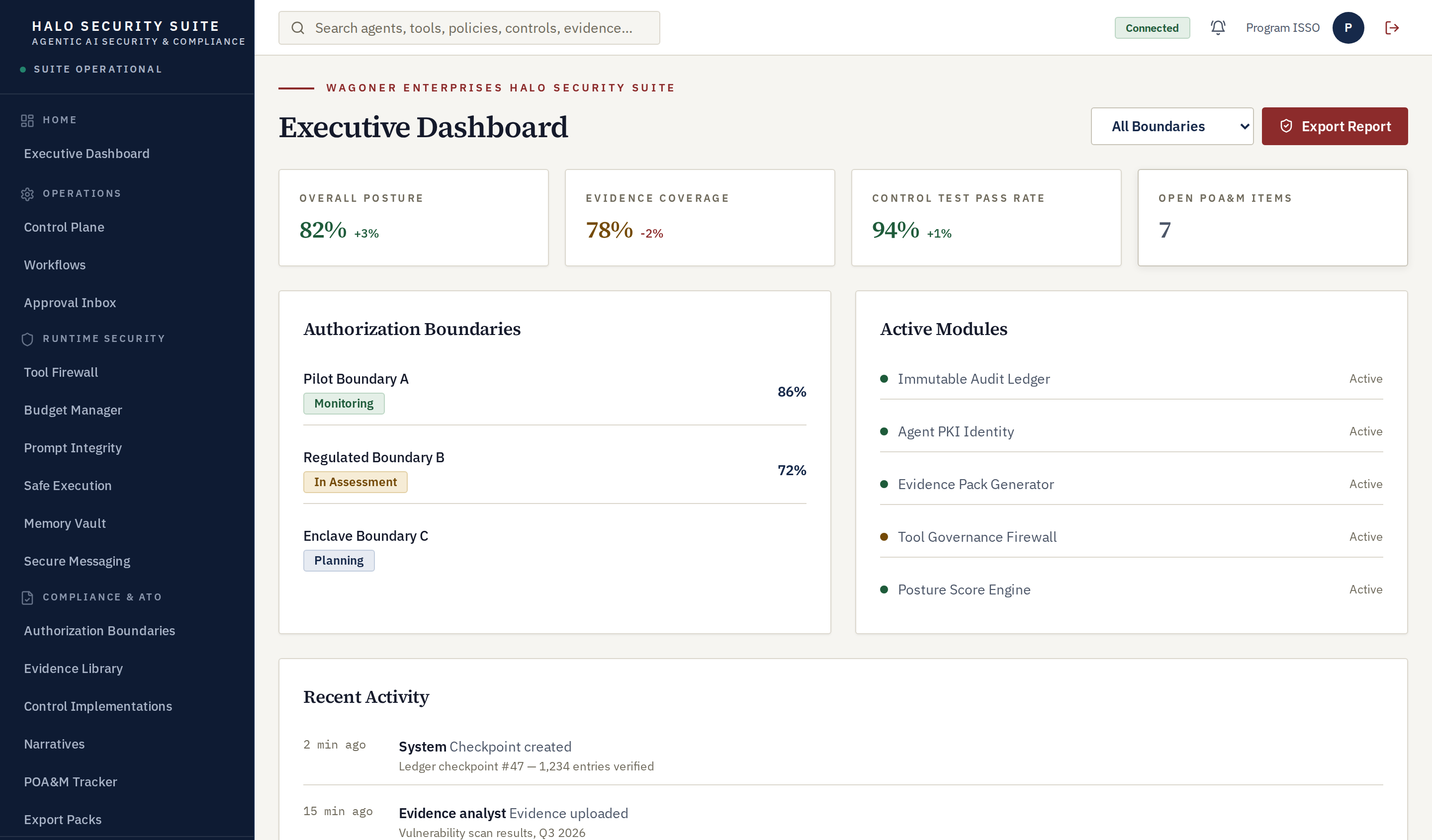Open Export Packs
This screenshot has height=840, width=1432.
(x=63, y=820)
